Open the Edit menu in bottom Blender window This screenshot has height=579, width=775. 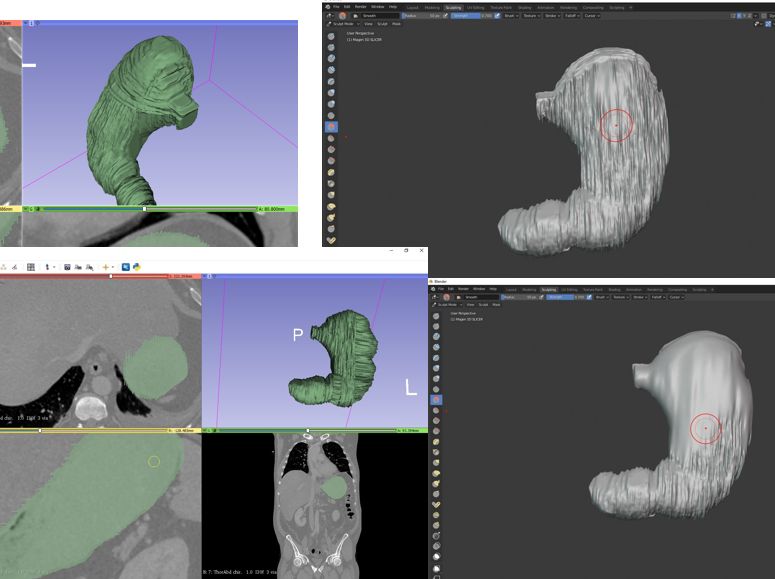(451, 289)
